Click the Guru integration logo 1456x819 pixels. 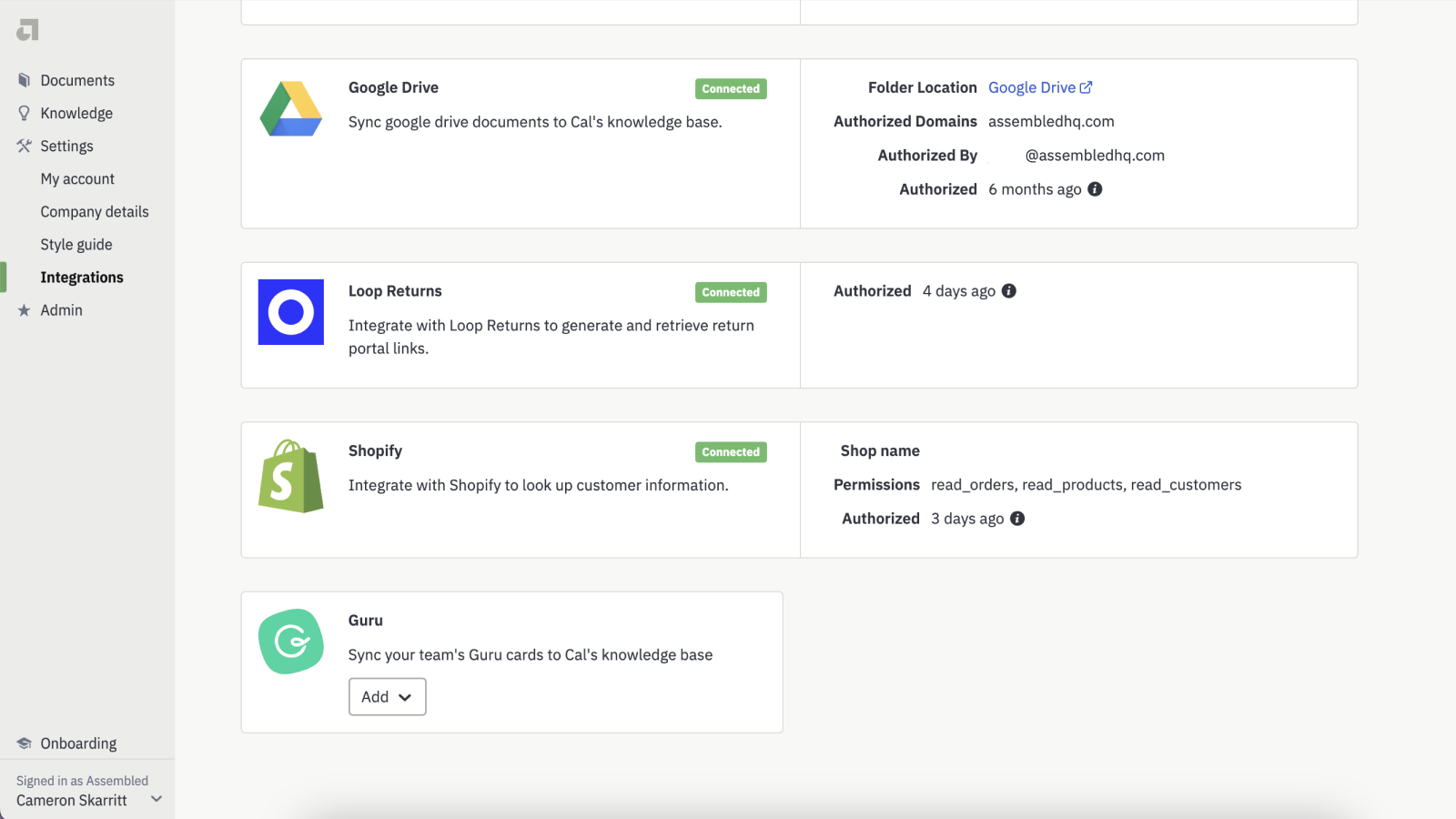(x=290, y=642)
